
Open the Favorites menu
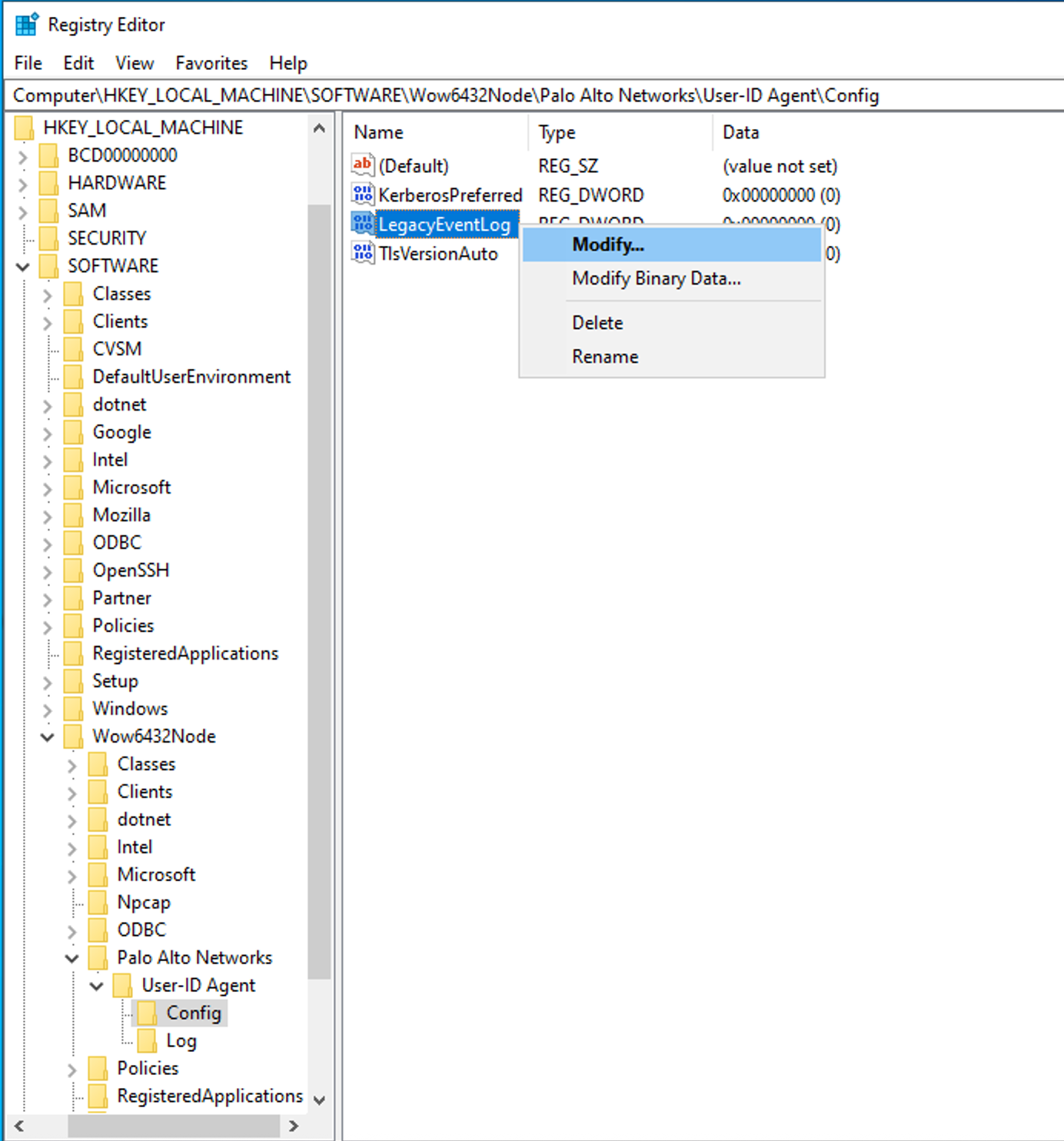pyautogui.click(x=211, y=62)
